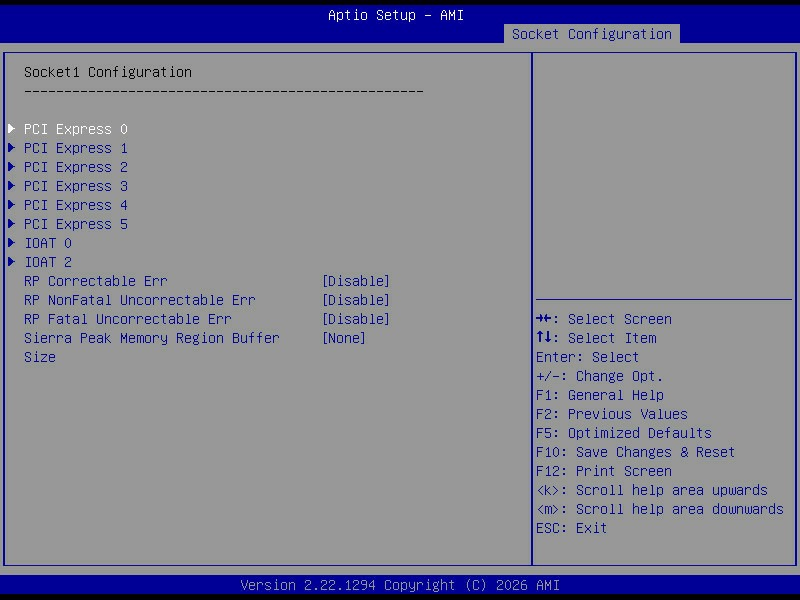Click the arrow beside IOAT 0
800x600 pixels.
point(11,243)
